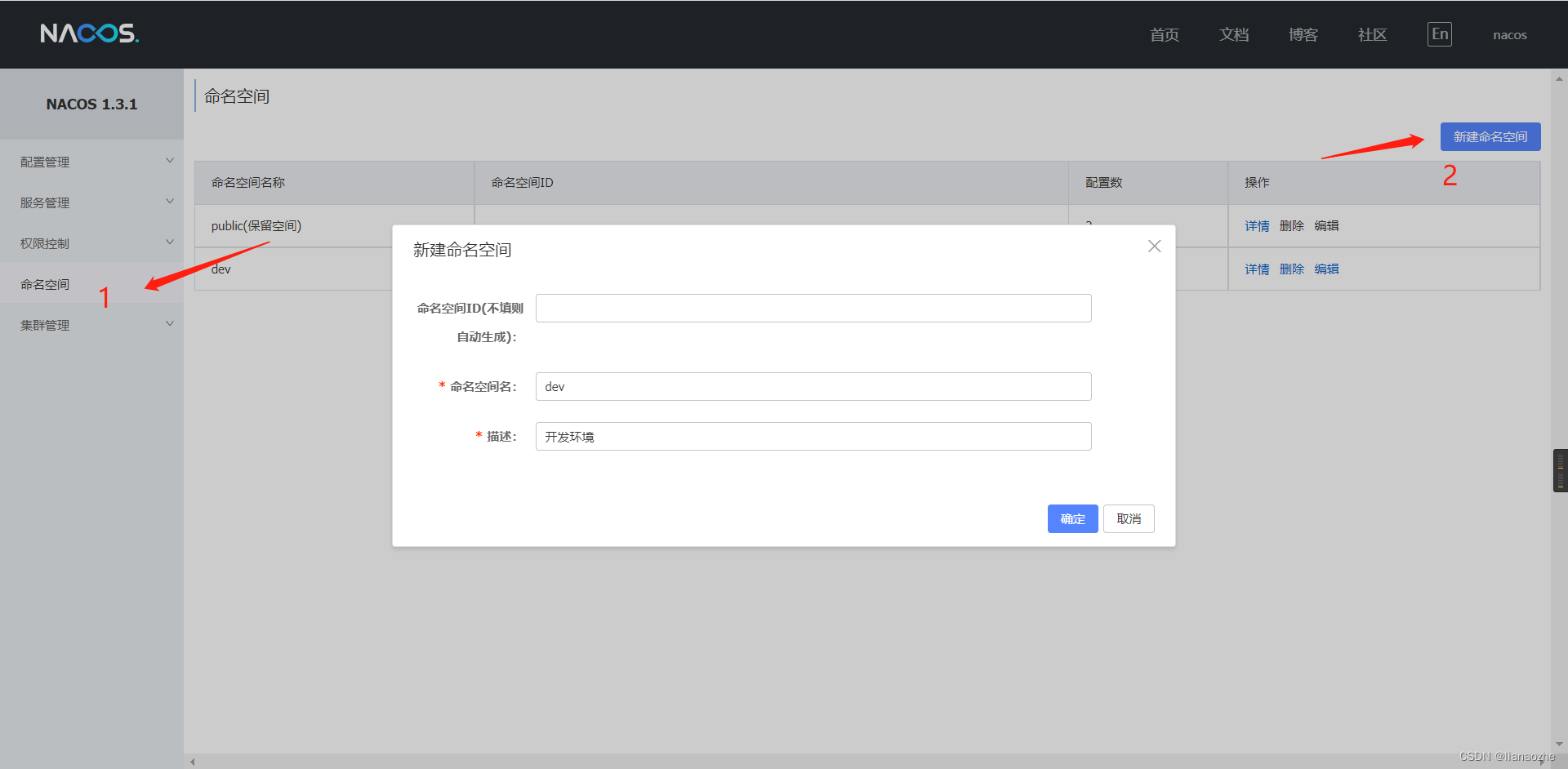Click the dark side widget at right edge

click(1560, 470)
